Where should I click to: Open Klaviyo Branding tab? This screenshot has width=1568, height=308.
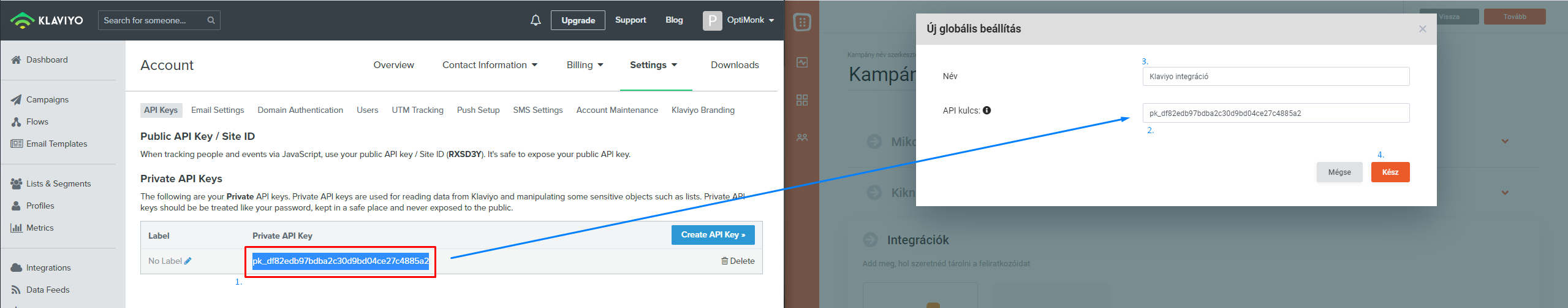[x=703, y=110]
